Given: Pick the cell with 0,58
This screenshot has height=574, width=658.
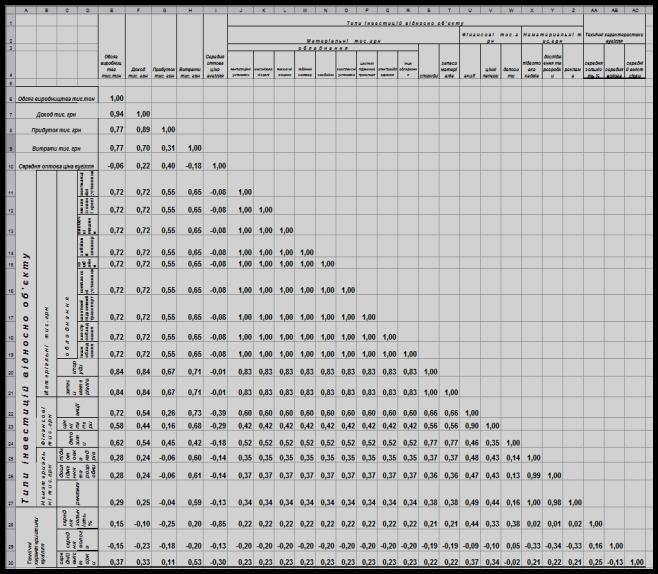Looking at the screenshot, I should [112, 424].
